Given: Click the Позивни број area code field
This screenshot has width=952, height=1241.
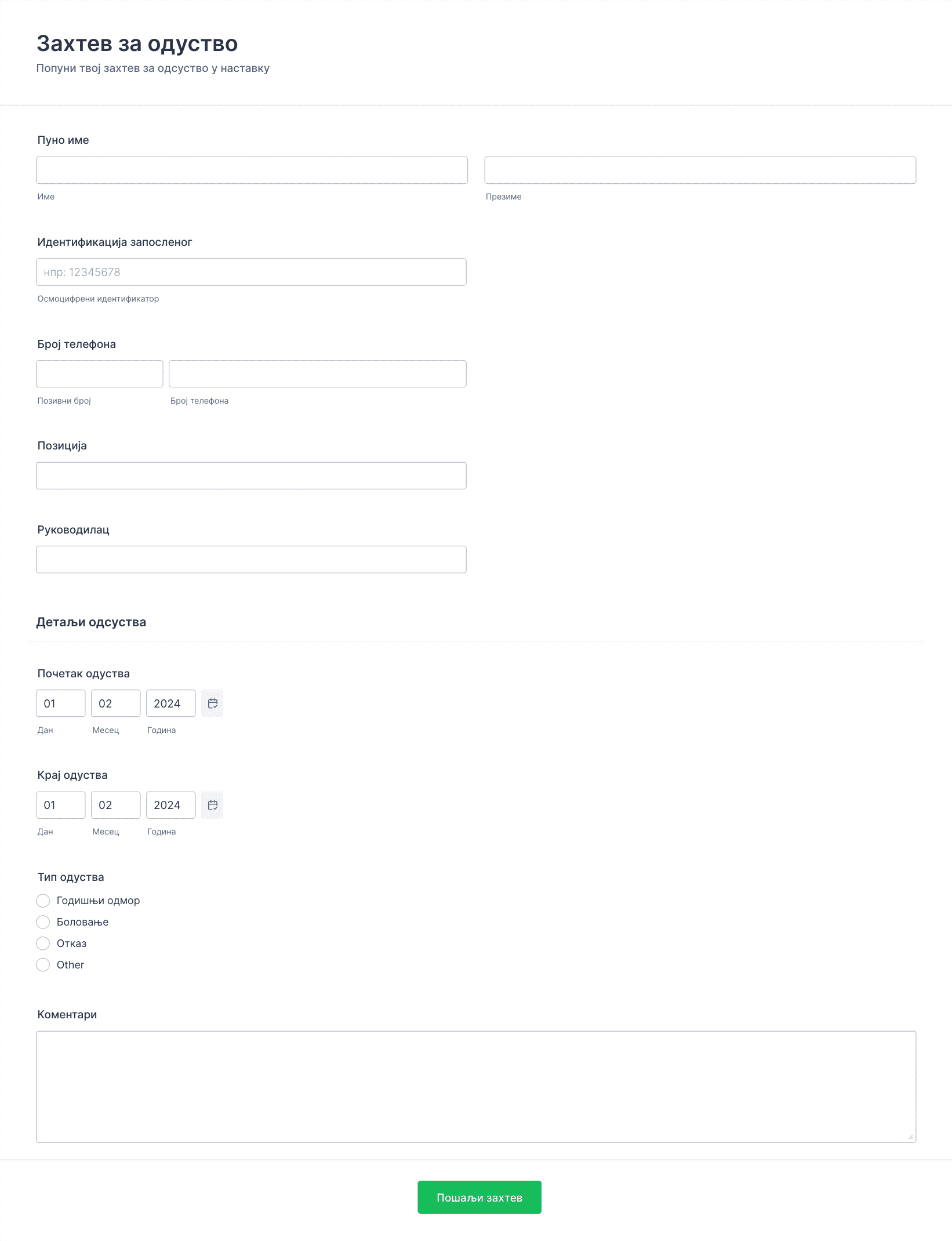Looking at the screenshot, I should [x=100, y=373].
